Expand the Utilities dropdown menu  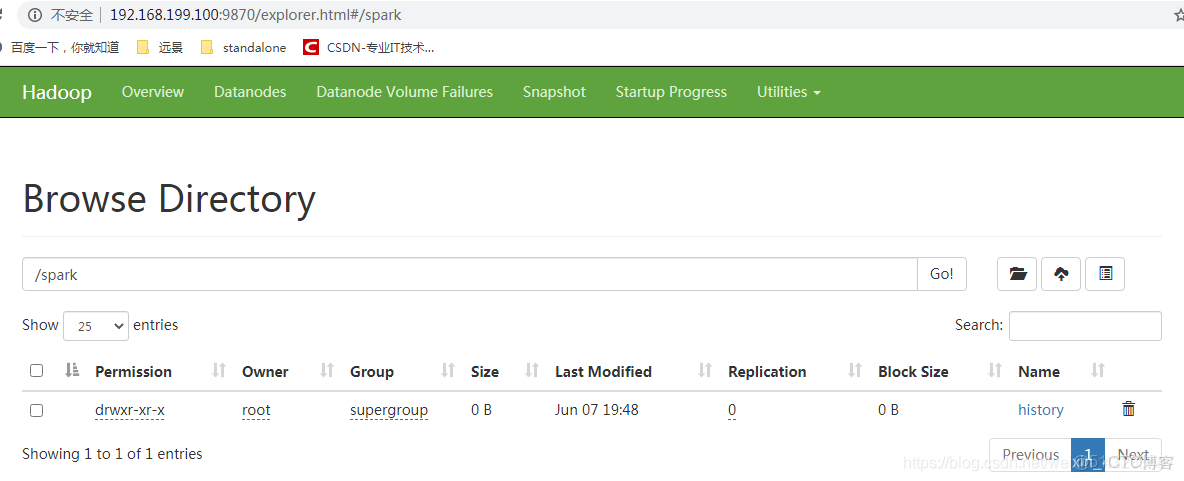click(x=788, y=92)
